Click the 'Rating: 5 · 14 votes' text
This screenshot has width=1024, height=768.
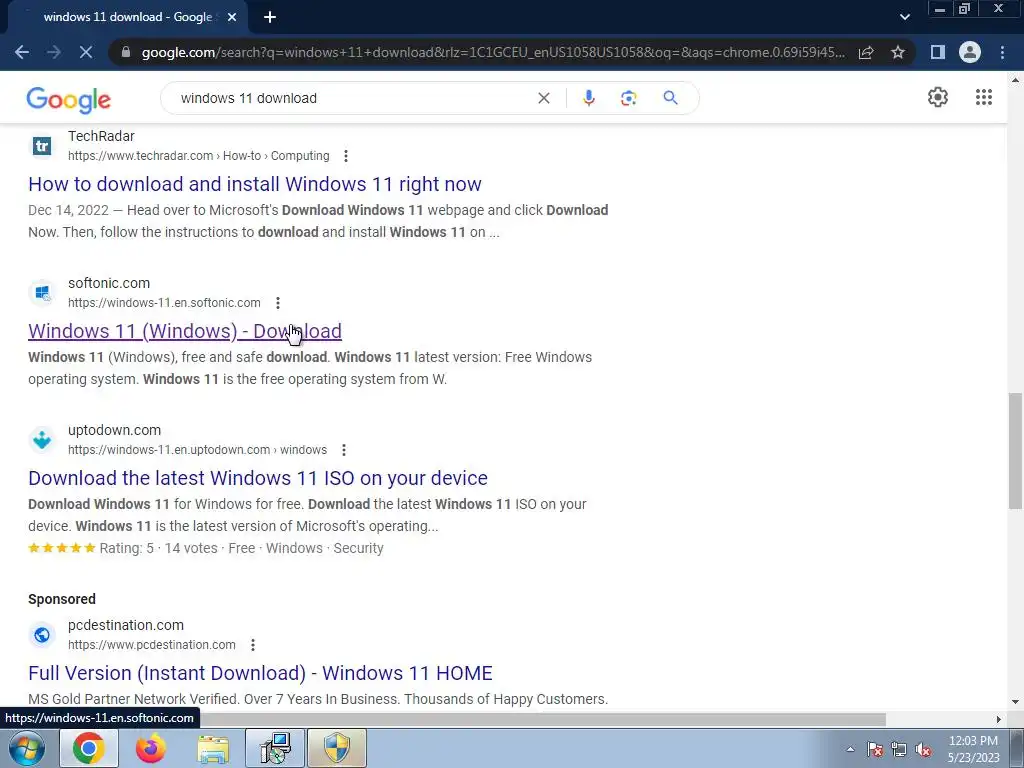point(158,549)
